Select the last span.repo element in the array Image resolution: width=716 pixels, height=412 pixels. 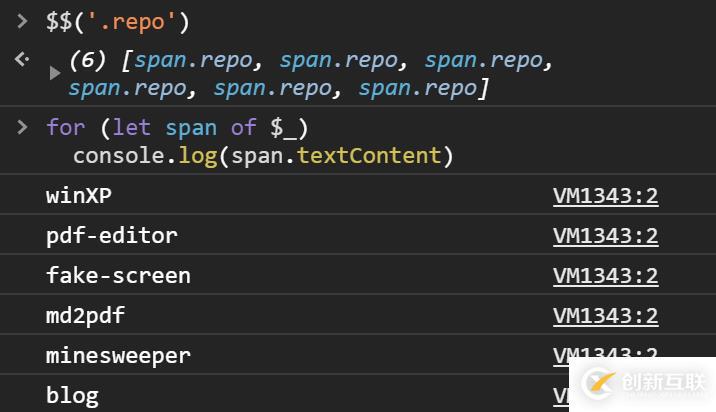418,88
